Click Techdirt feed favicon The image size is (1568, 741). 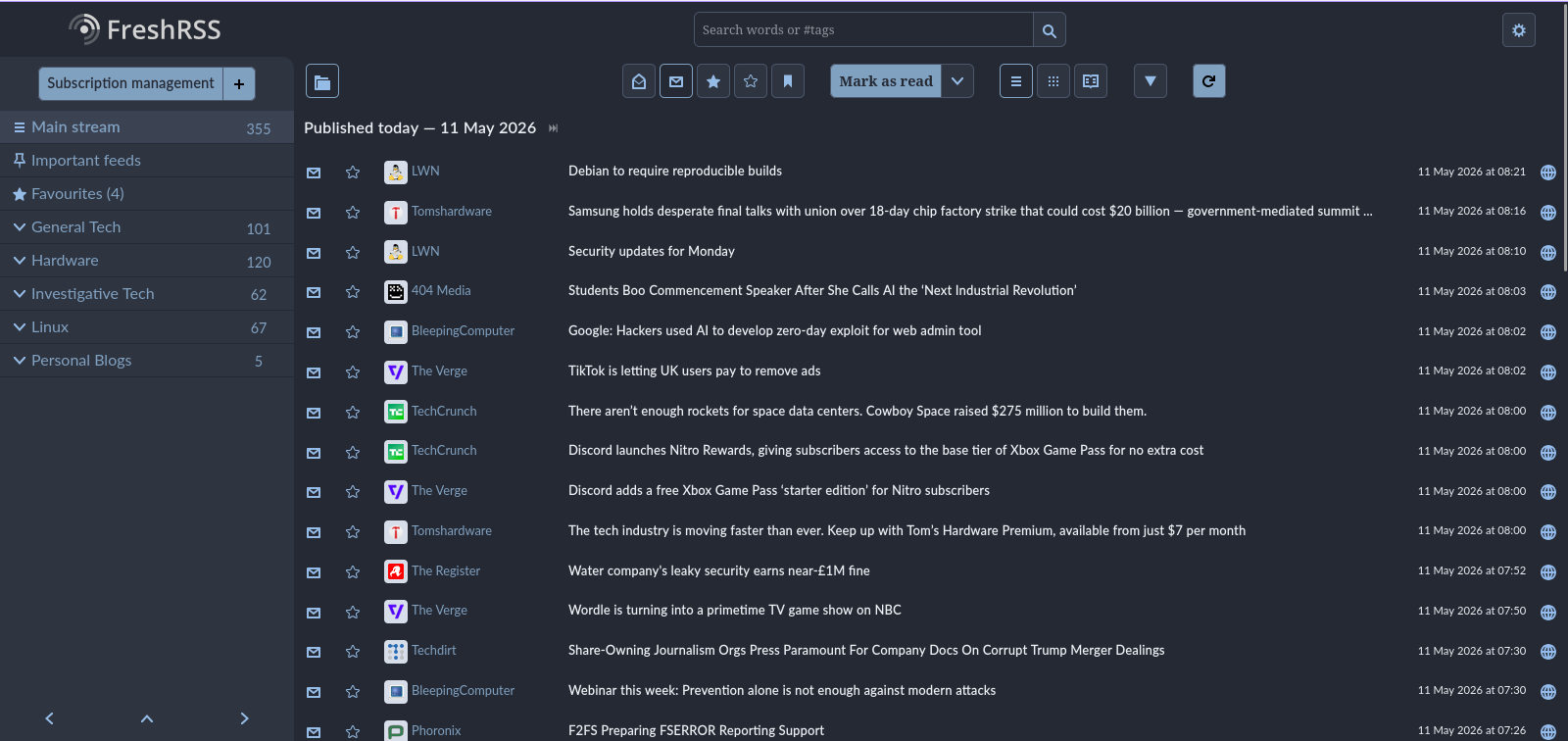point(396,652)
